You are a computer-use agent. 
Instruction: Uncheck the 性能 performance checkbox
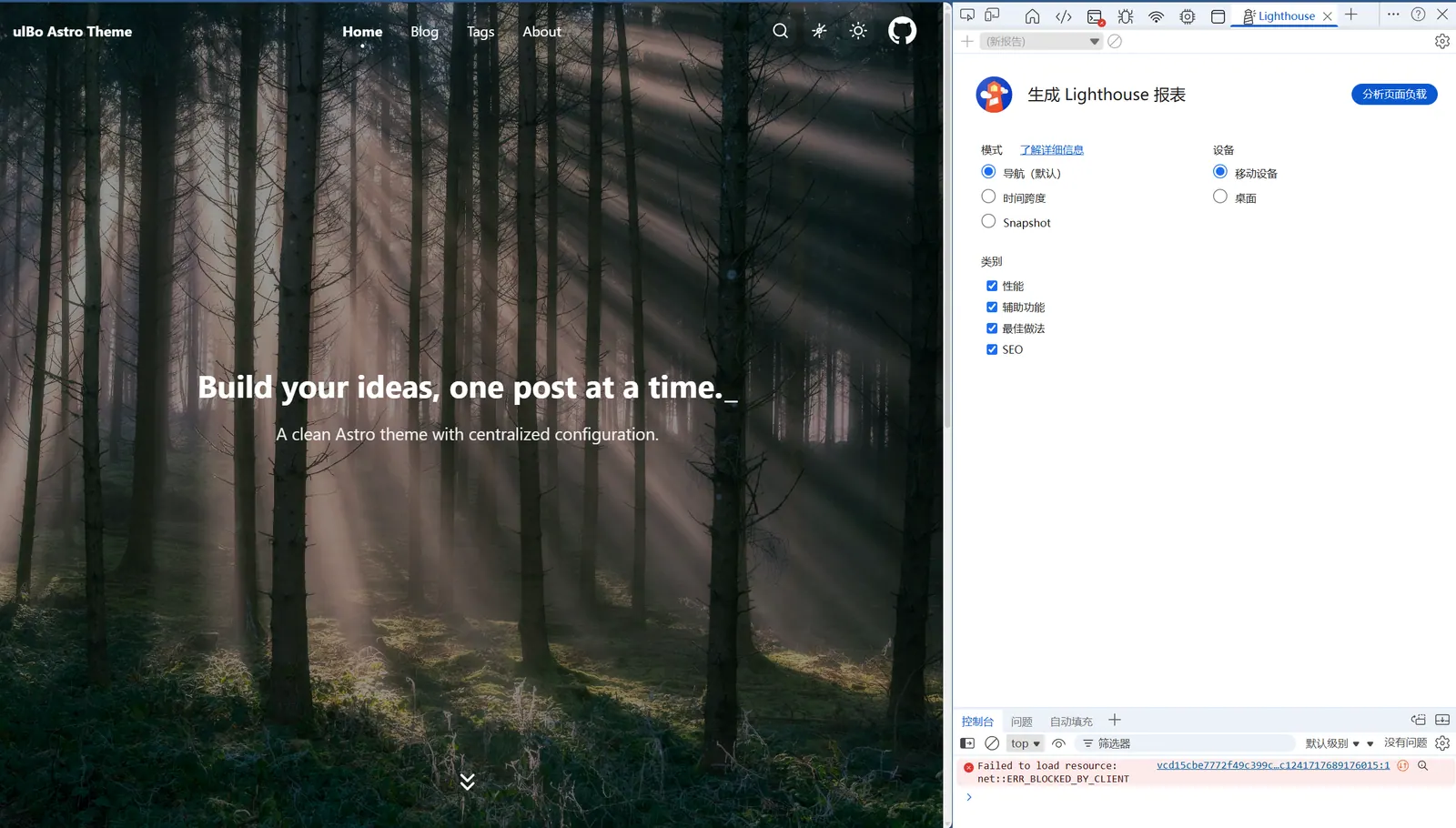992,286
